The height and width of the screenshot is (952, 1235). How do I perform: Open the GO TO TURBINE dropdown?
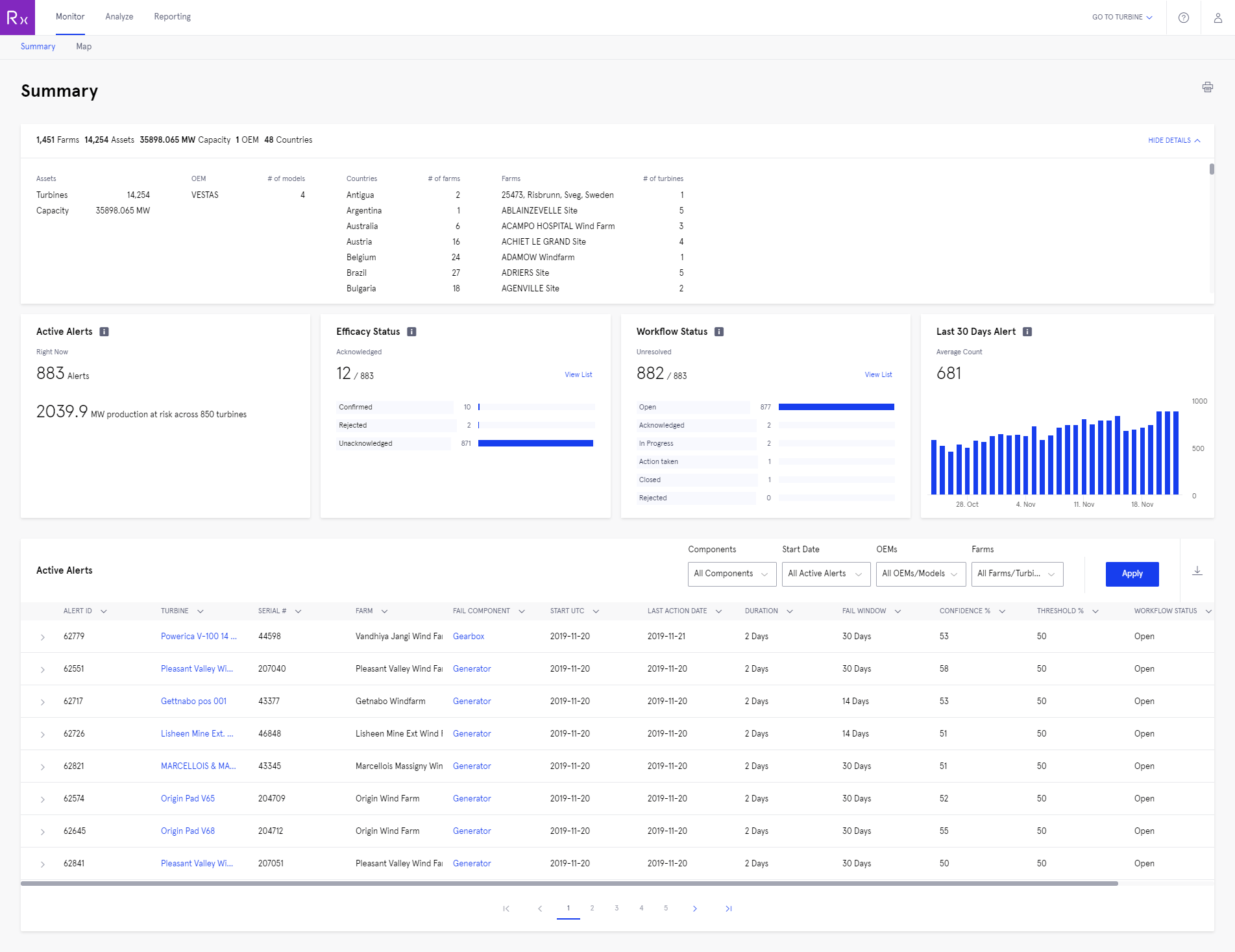pos(1121,18)
